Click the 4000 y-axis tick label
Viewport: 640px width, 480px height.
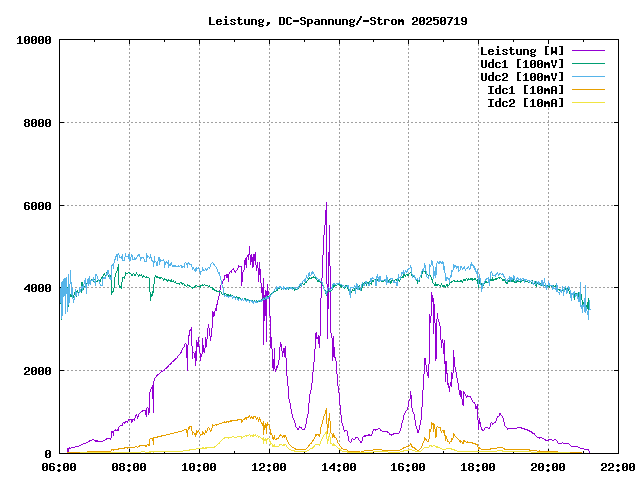point(38,288)
